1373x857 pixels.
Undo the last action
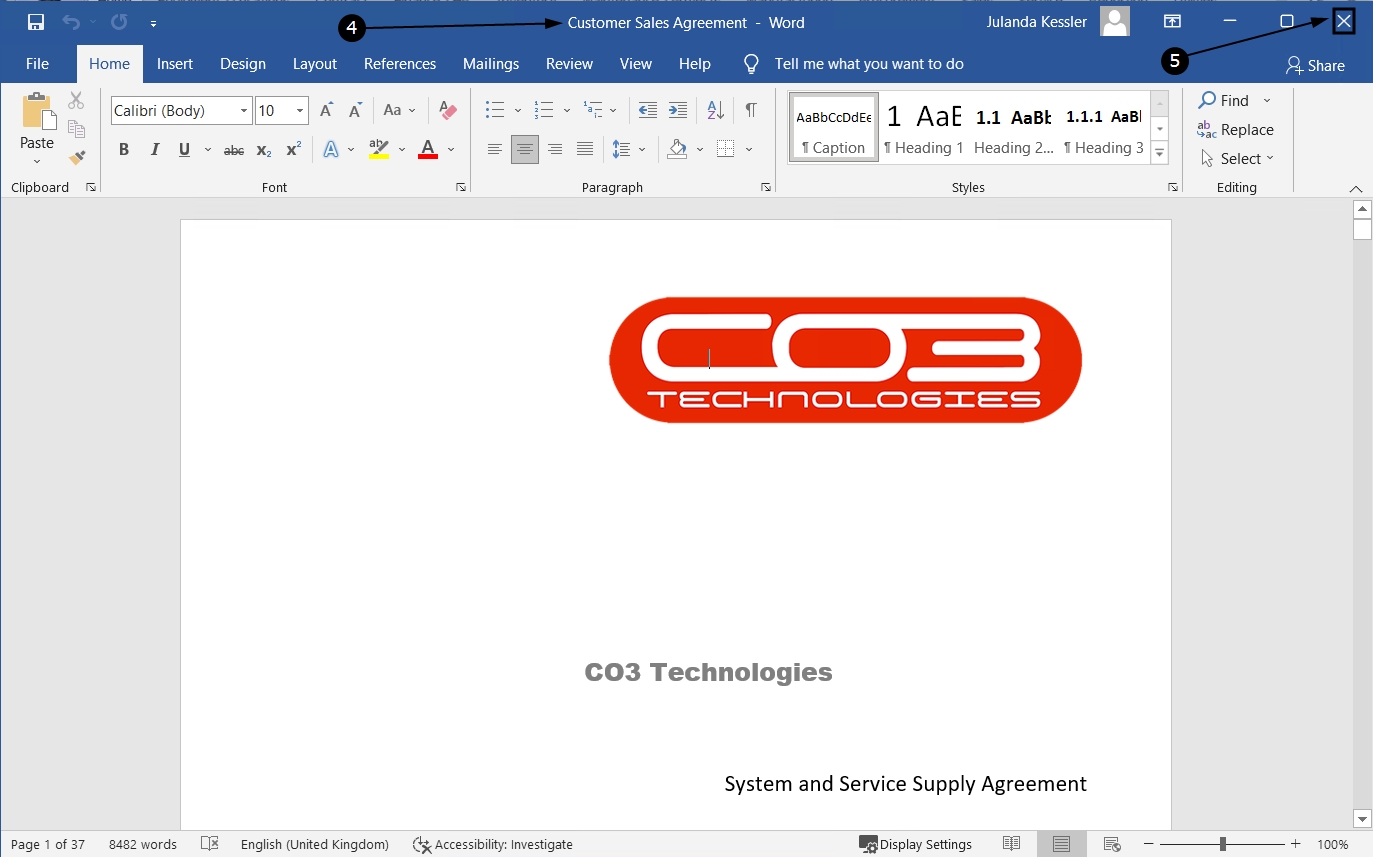click(71, 22)
